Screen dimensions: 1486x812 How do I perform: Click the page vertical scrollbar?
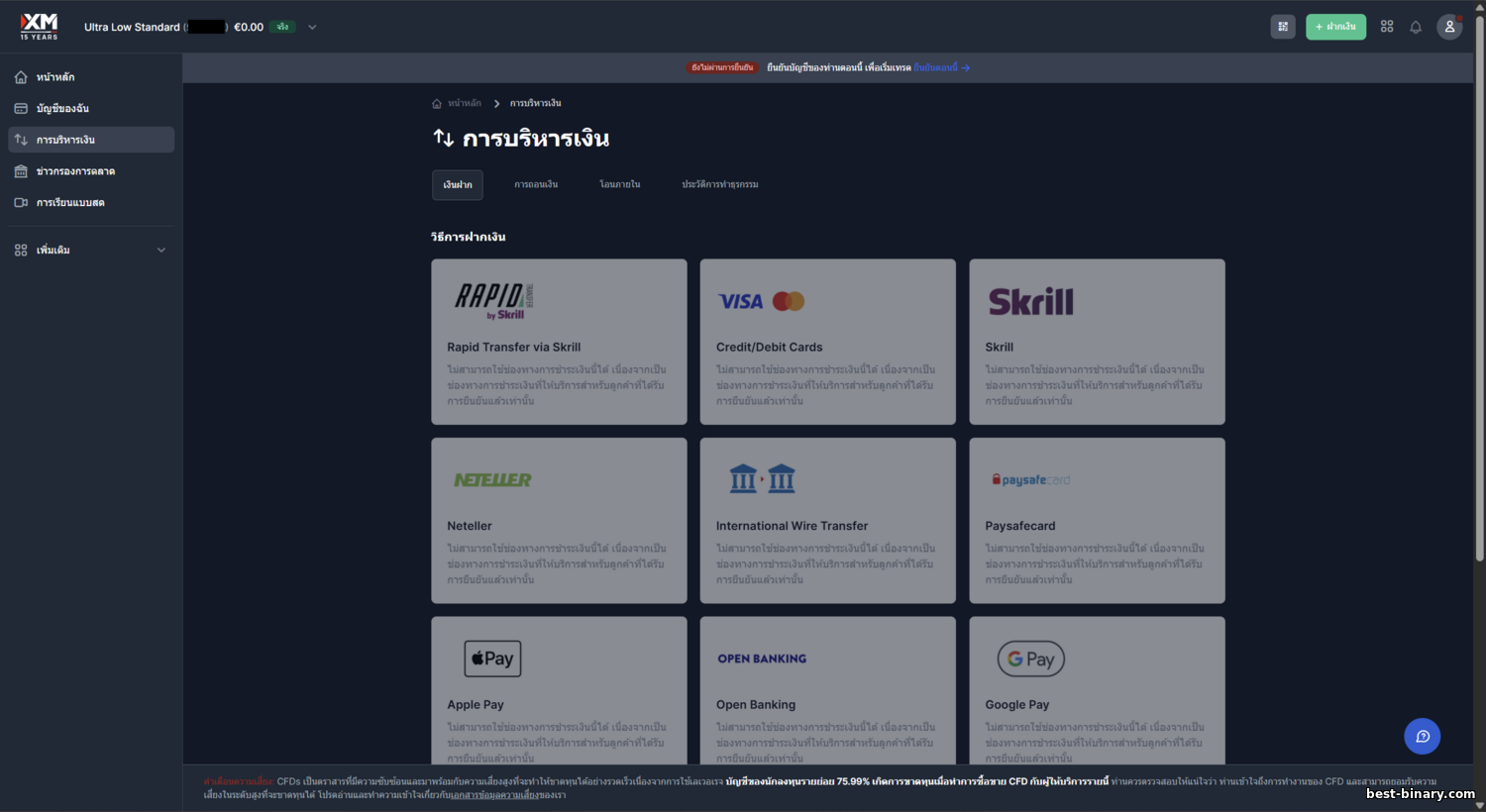(x=1480, y=287)
